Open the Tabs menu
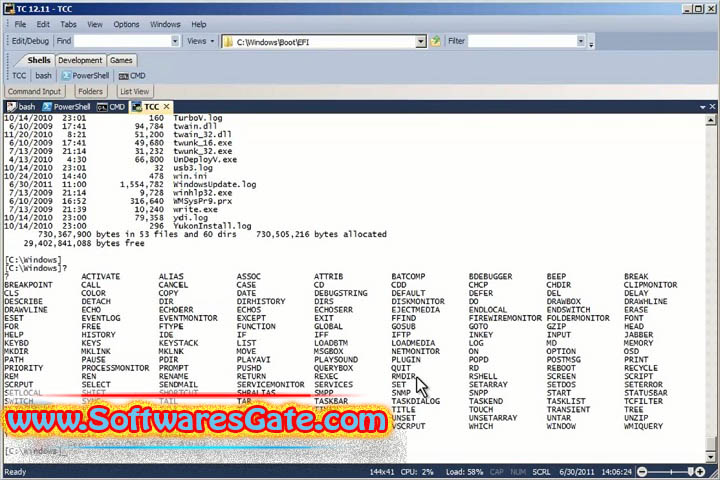The height and width of the screenshot is (480, 720). tap(68, 24)
